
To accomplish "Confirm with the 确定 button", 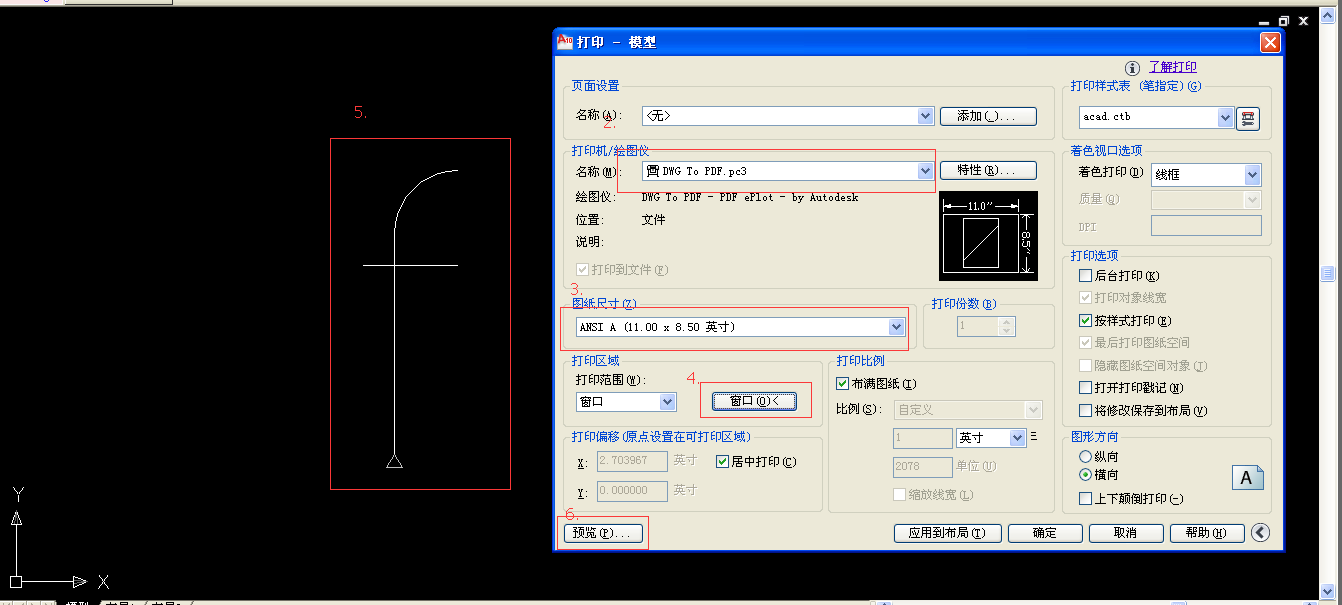I will (1045, 533).
